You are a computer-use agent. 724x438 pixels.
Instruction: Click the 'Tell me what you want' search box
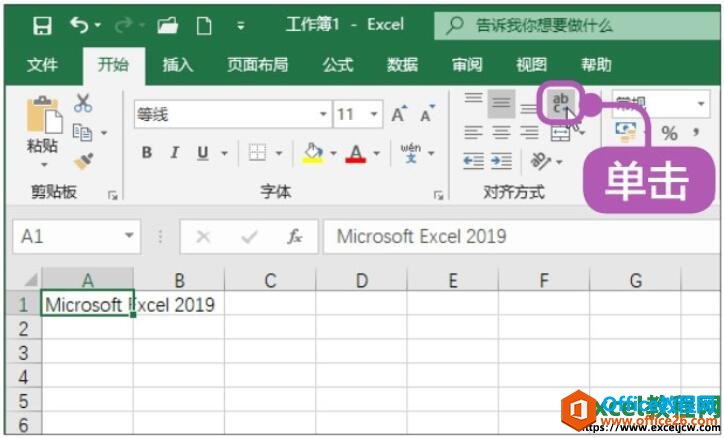[x=577, y=25]
